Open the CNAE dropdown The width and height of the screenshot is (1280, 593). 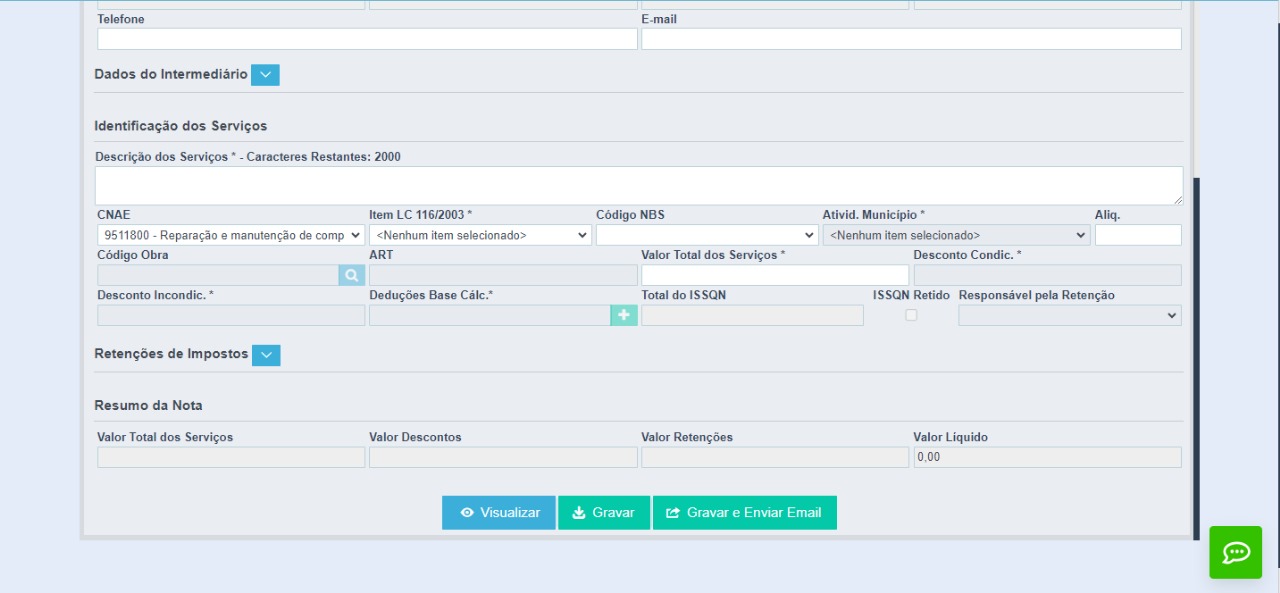click(x=231, y=235)
